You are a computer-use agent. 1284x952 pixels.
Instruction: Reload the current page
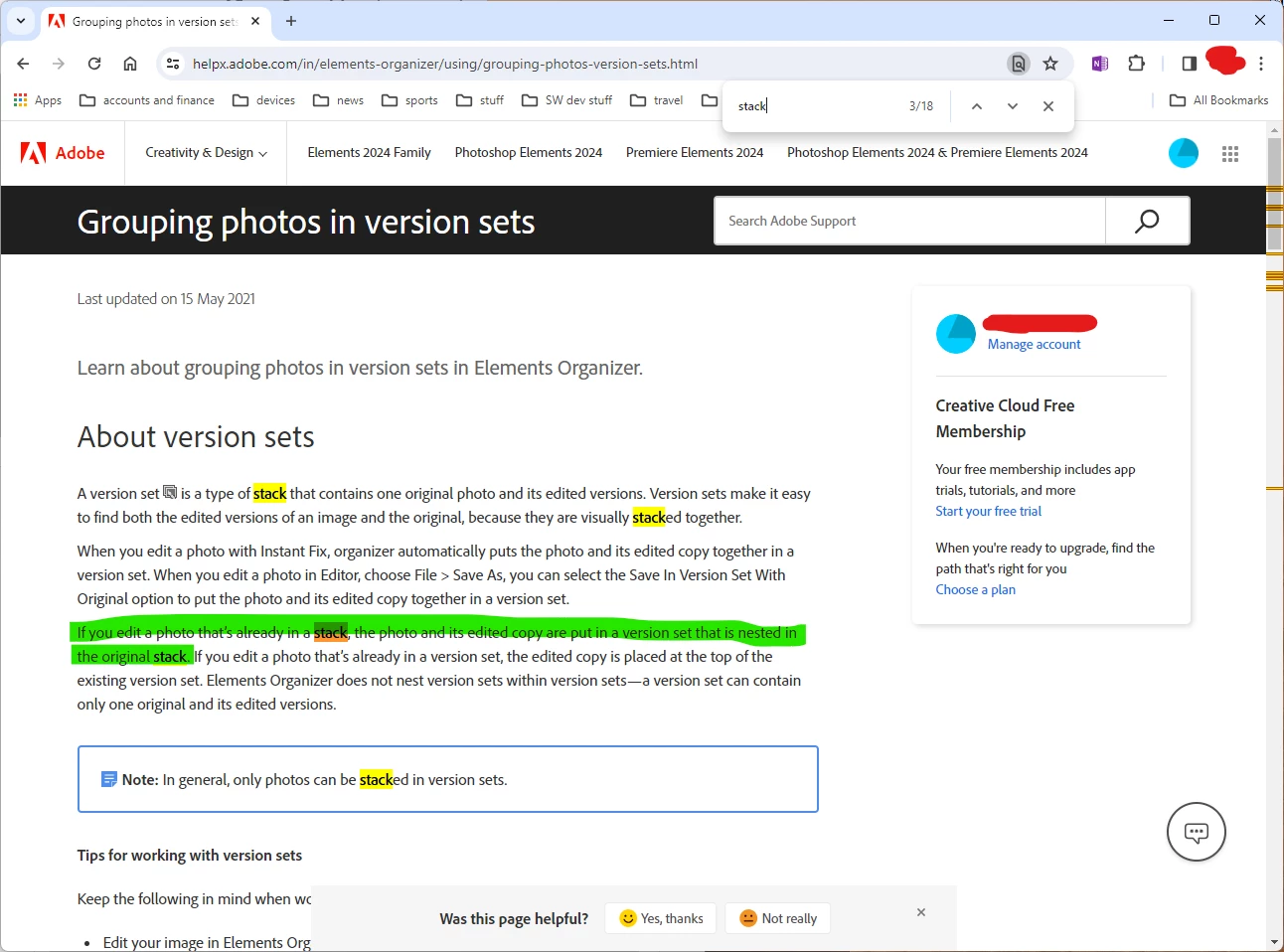pyautogui.click(x=94, y=64)
